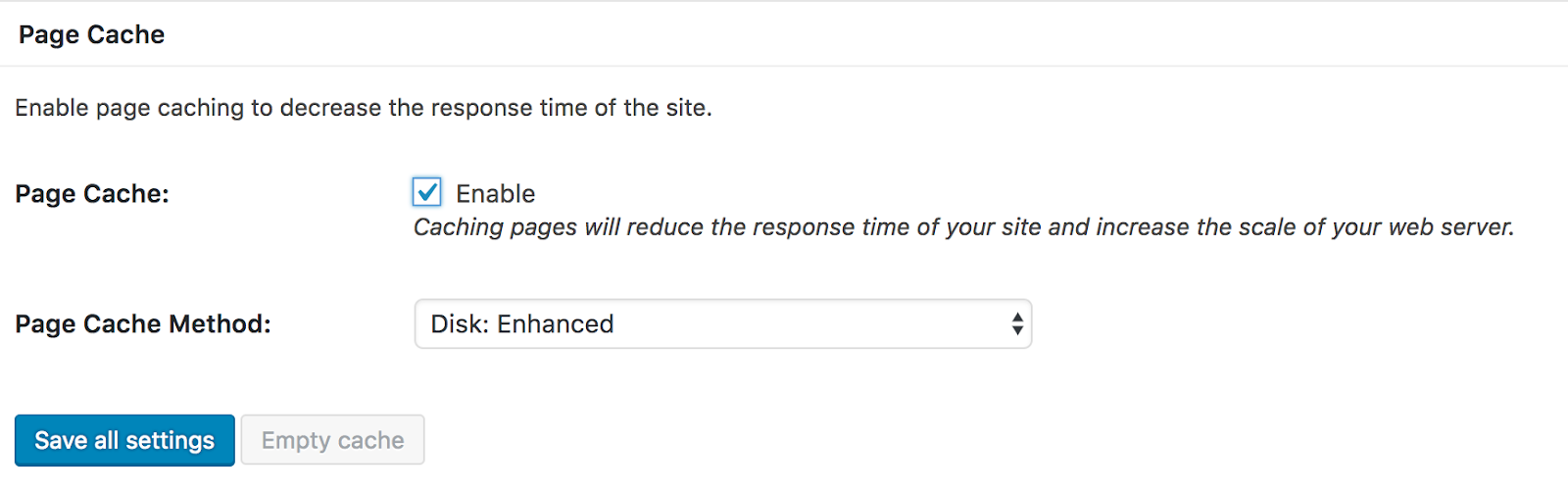The width and height of the screenshot is (1568, 492).
Task: Select the Disk: Enhanced option text
Action: pyautogui.click(x=522, y=324)
